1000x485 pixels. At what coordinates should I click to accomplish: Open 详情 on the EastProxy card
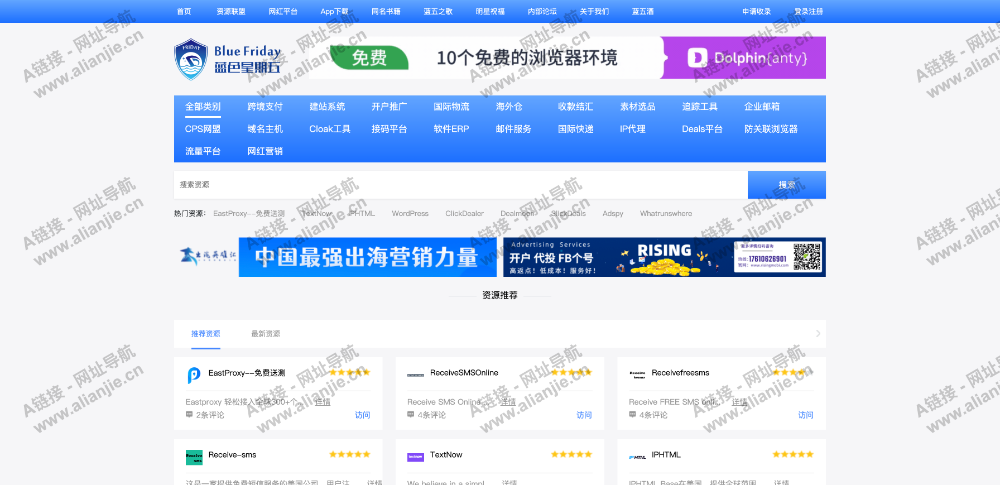tap(323, 402)
